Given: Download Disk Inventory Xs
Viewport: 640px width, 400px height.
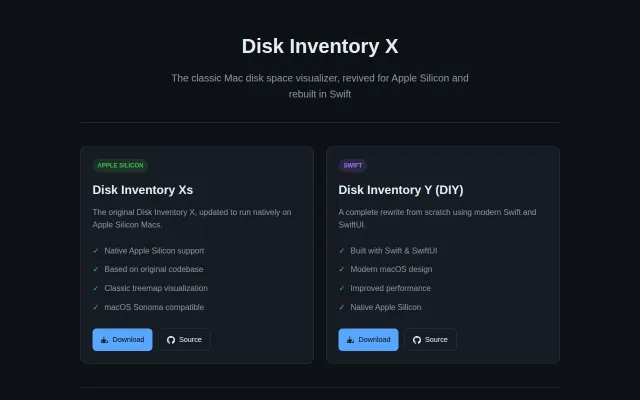Looking at the screenshot, I should click(122, 340).
